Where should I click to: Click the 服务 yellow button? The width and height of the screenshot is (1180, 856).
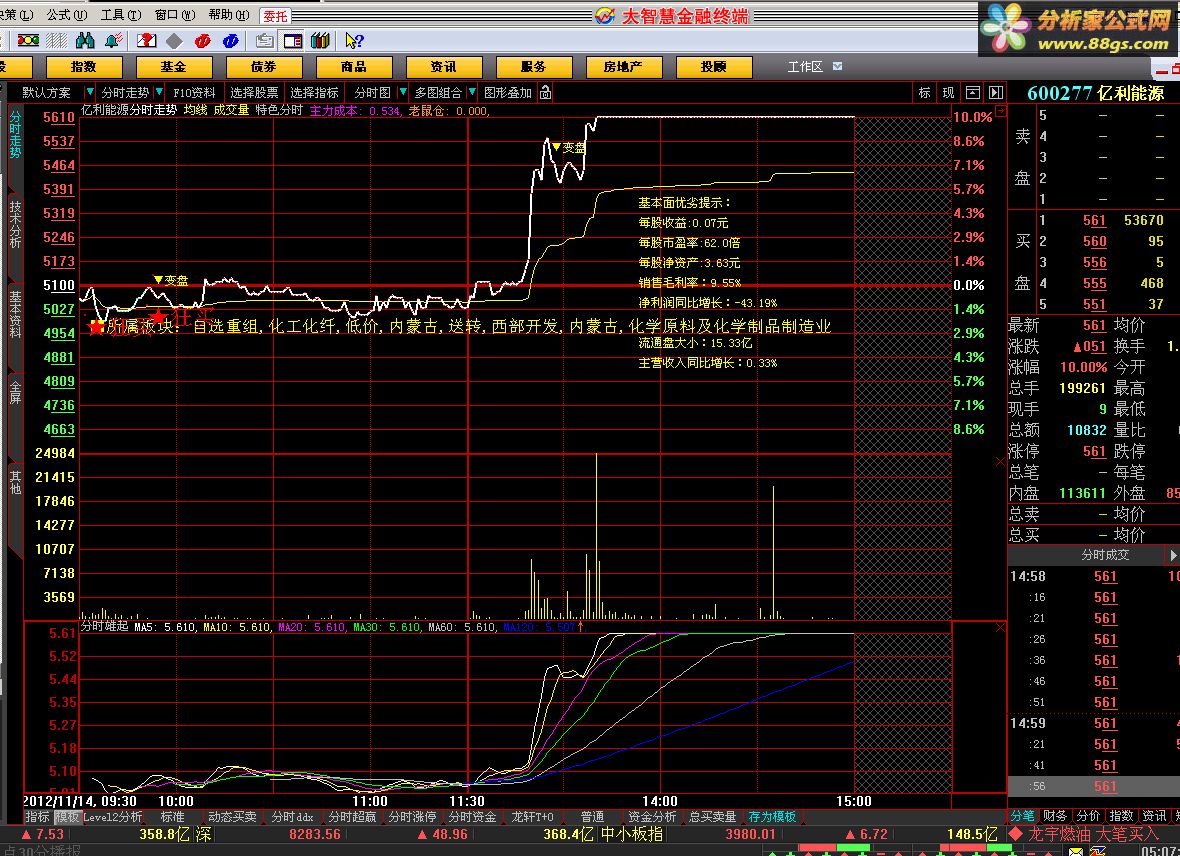point(534,67)
